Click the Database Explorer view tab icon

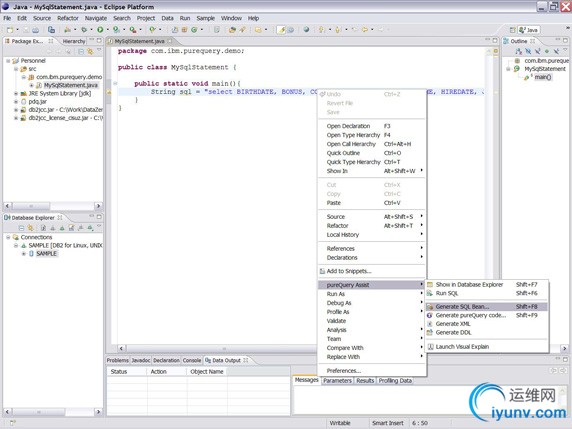[x=7, y=217]
